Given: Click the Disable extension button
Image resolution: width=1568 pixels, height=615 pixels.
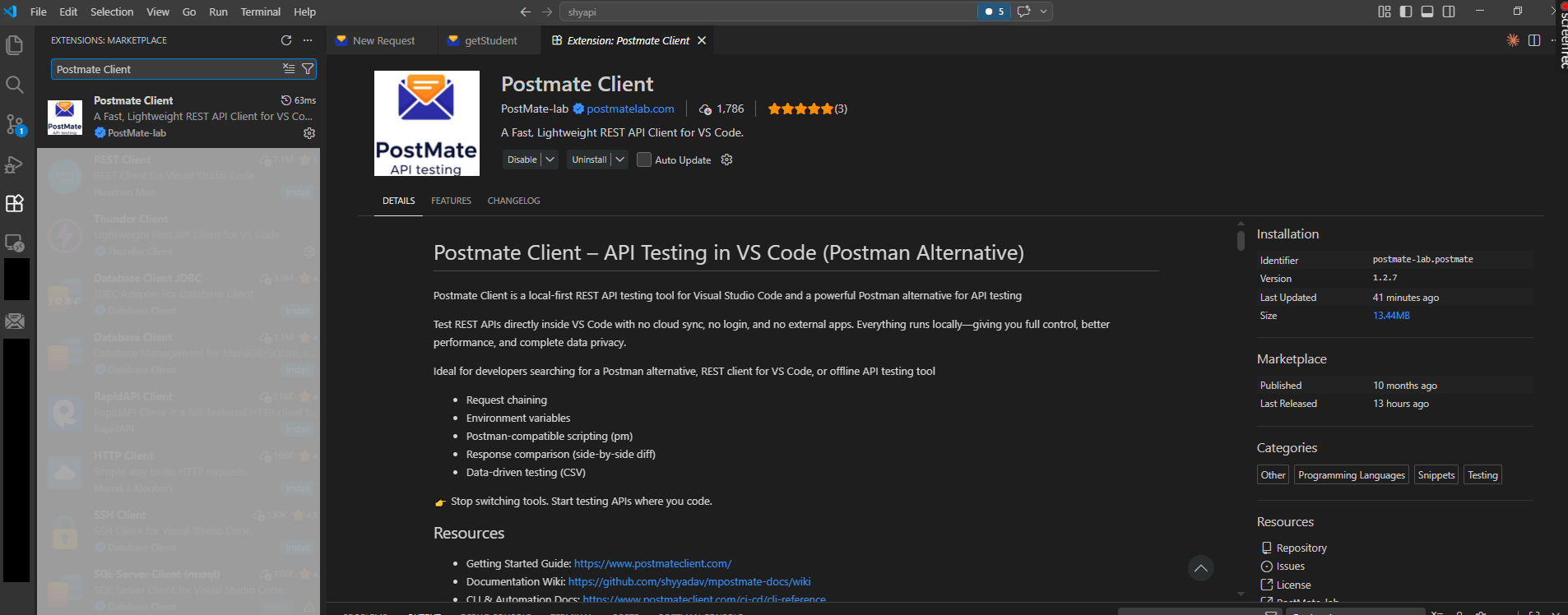Looking at the screenshot, I should (x=522, y=160).
